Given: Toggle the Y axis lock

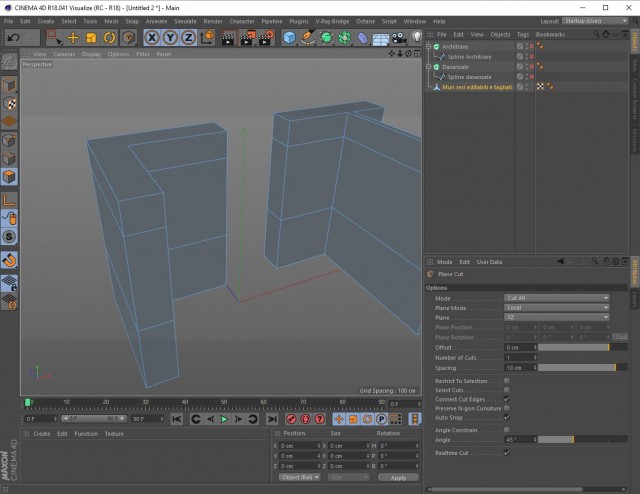Looking at the screenshot, I should pos(170,38).
